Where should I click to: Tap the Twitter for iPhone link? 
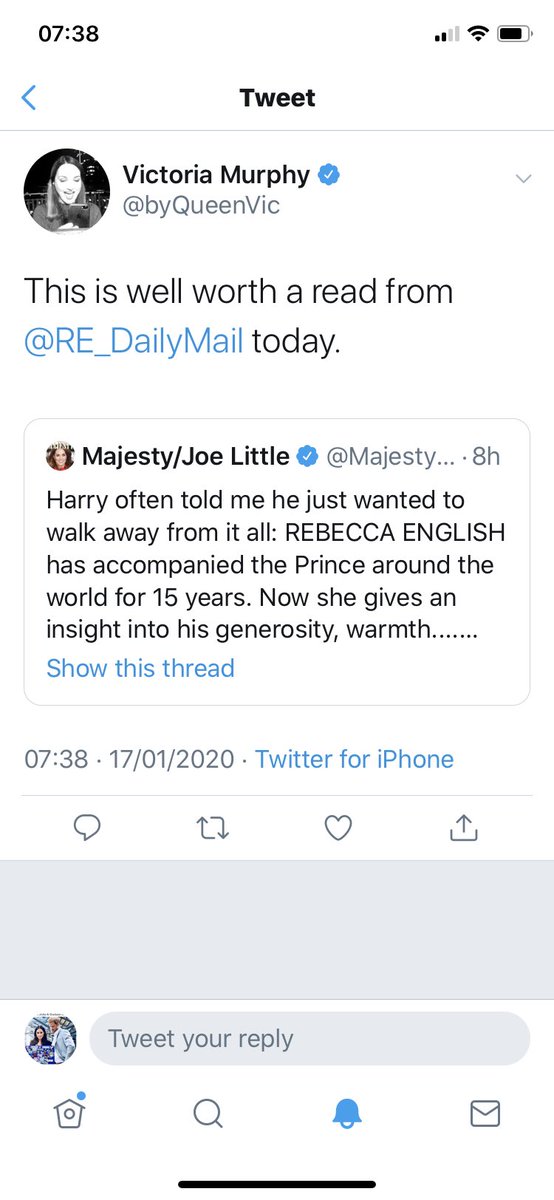tap(354, 759)
